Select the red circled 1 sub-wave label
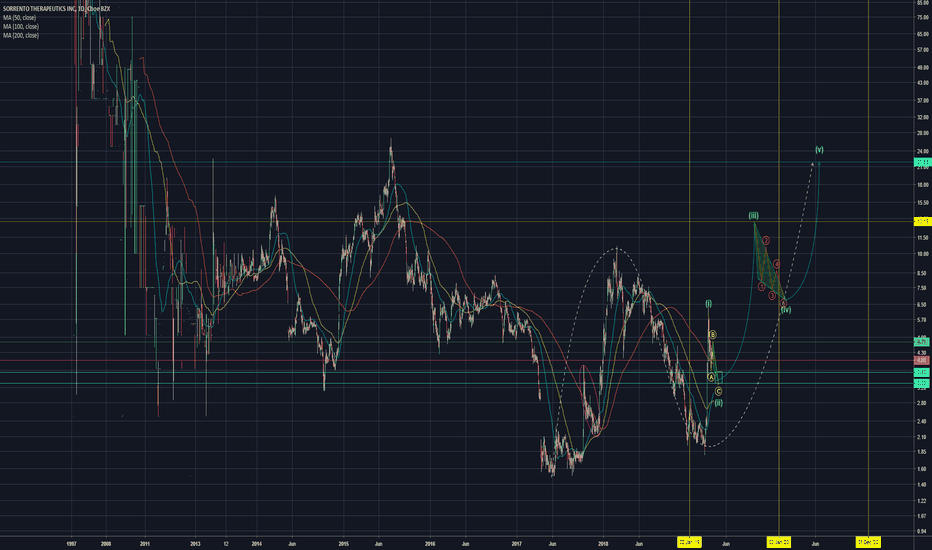The height and width of the screenshot is (550, 932). point(761,287)
